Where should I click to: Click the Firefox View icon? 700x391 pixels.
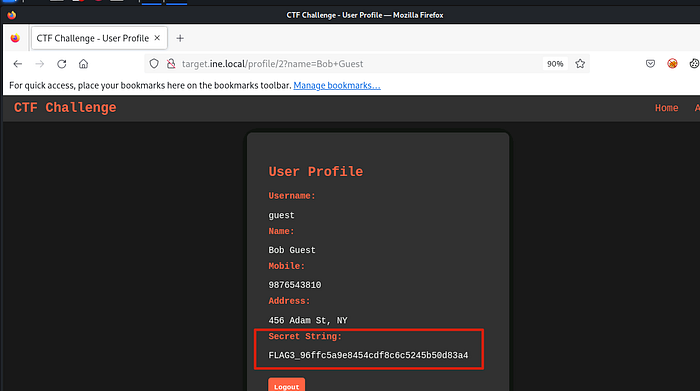pyautogui.click(x=15, y=38)
